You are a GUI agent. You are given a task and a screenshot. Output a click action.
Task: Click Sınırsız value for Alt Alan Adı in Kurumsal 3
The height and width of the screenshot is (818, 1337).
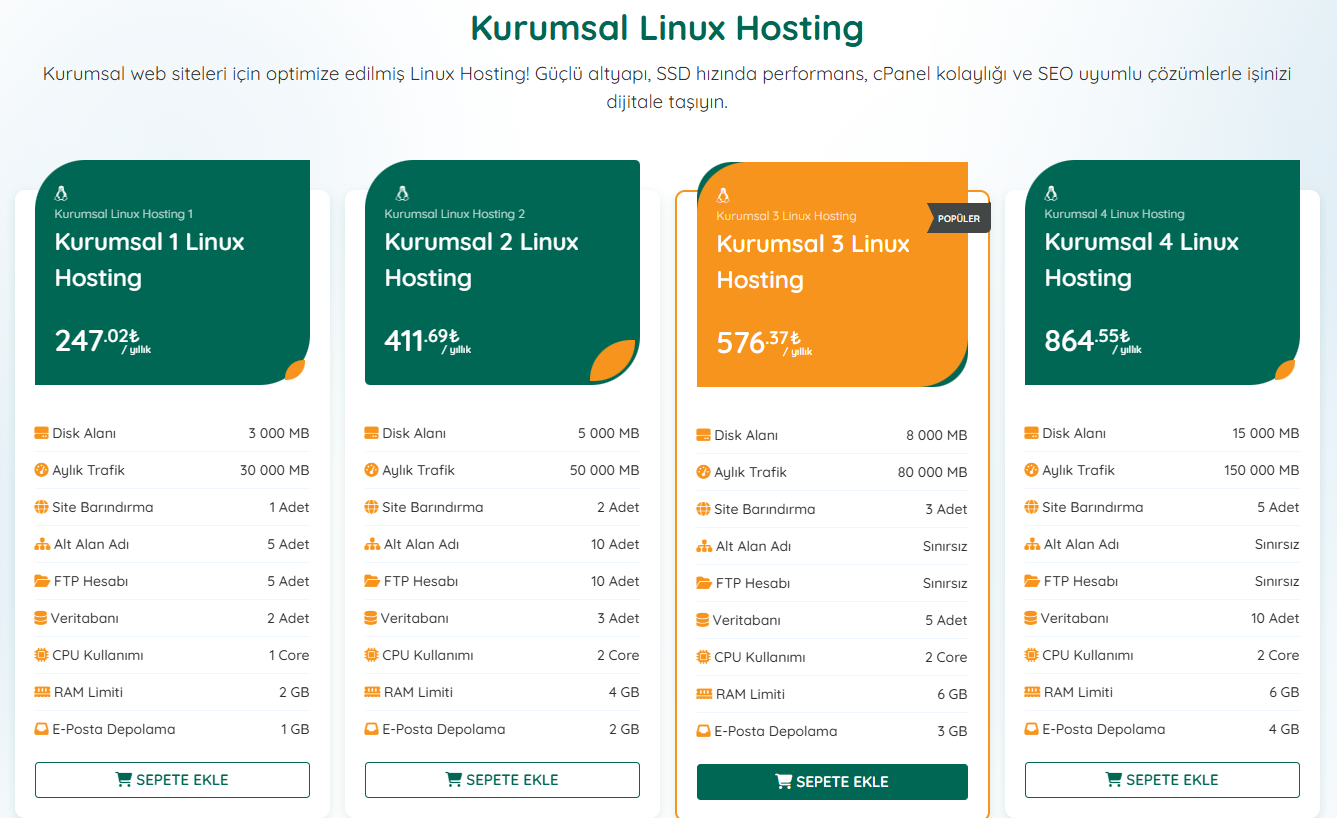945,546
